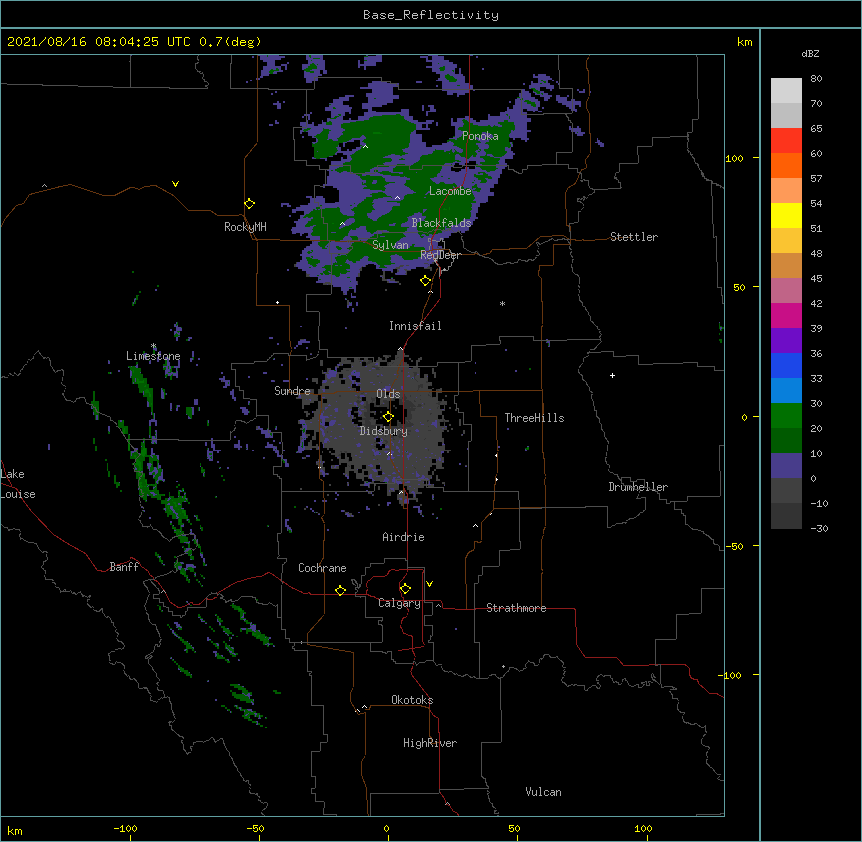This screenshot has height=842, width=862.
Task: Click the Banff label
Action: point(124,567)
